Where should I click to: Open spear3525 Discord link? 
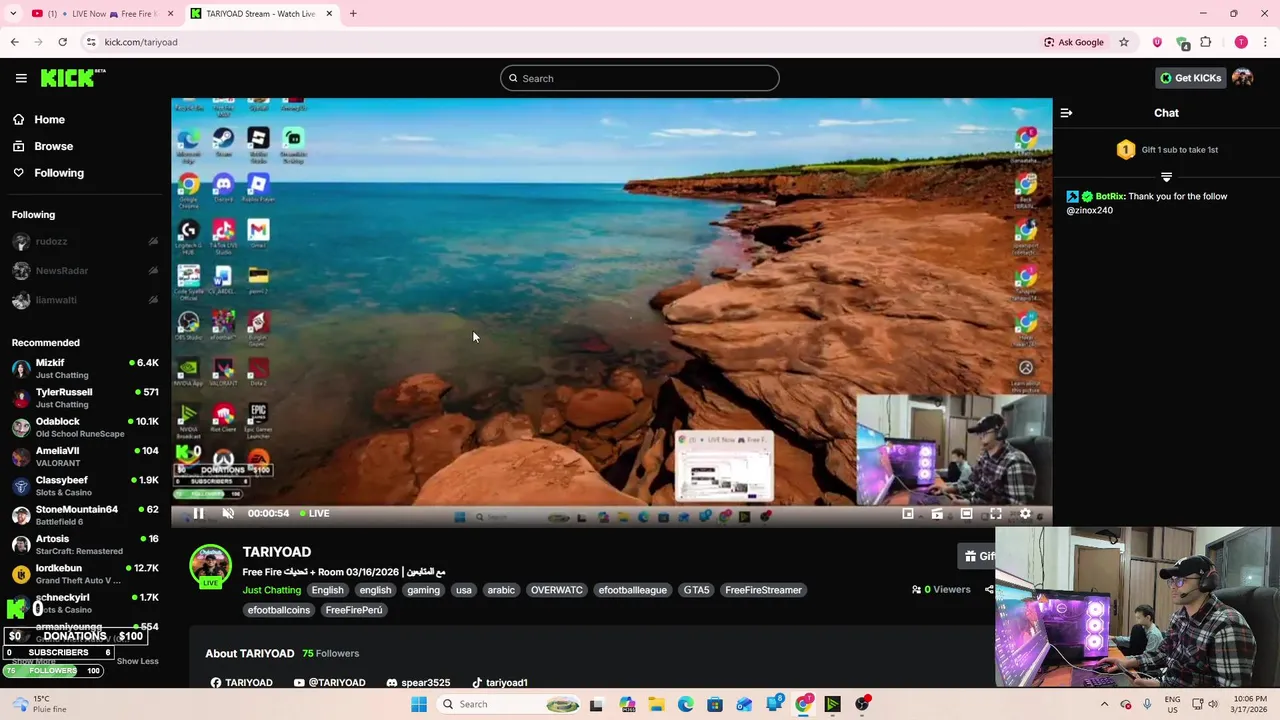418,682
